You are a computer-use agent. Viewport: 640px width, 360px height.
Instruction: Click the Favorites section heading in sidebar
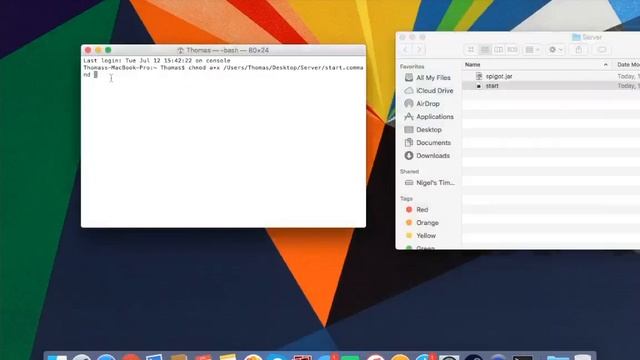pos(412,66)
